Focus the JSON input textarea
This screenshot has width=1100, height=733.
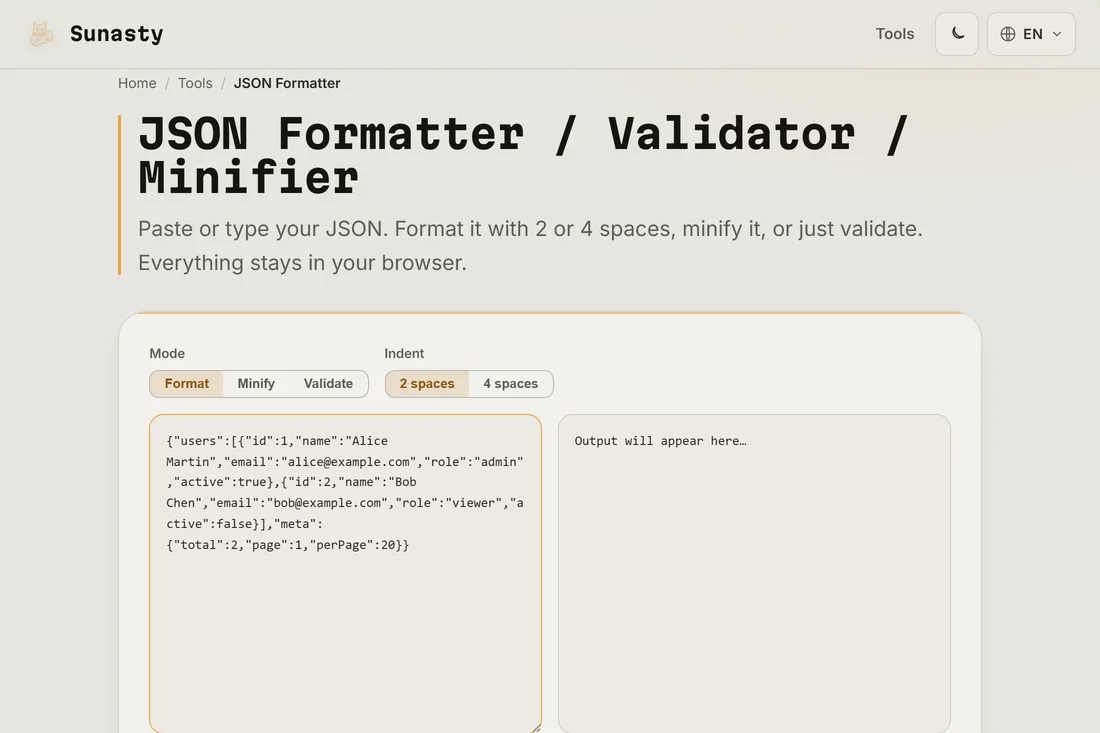[345, 574]
